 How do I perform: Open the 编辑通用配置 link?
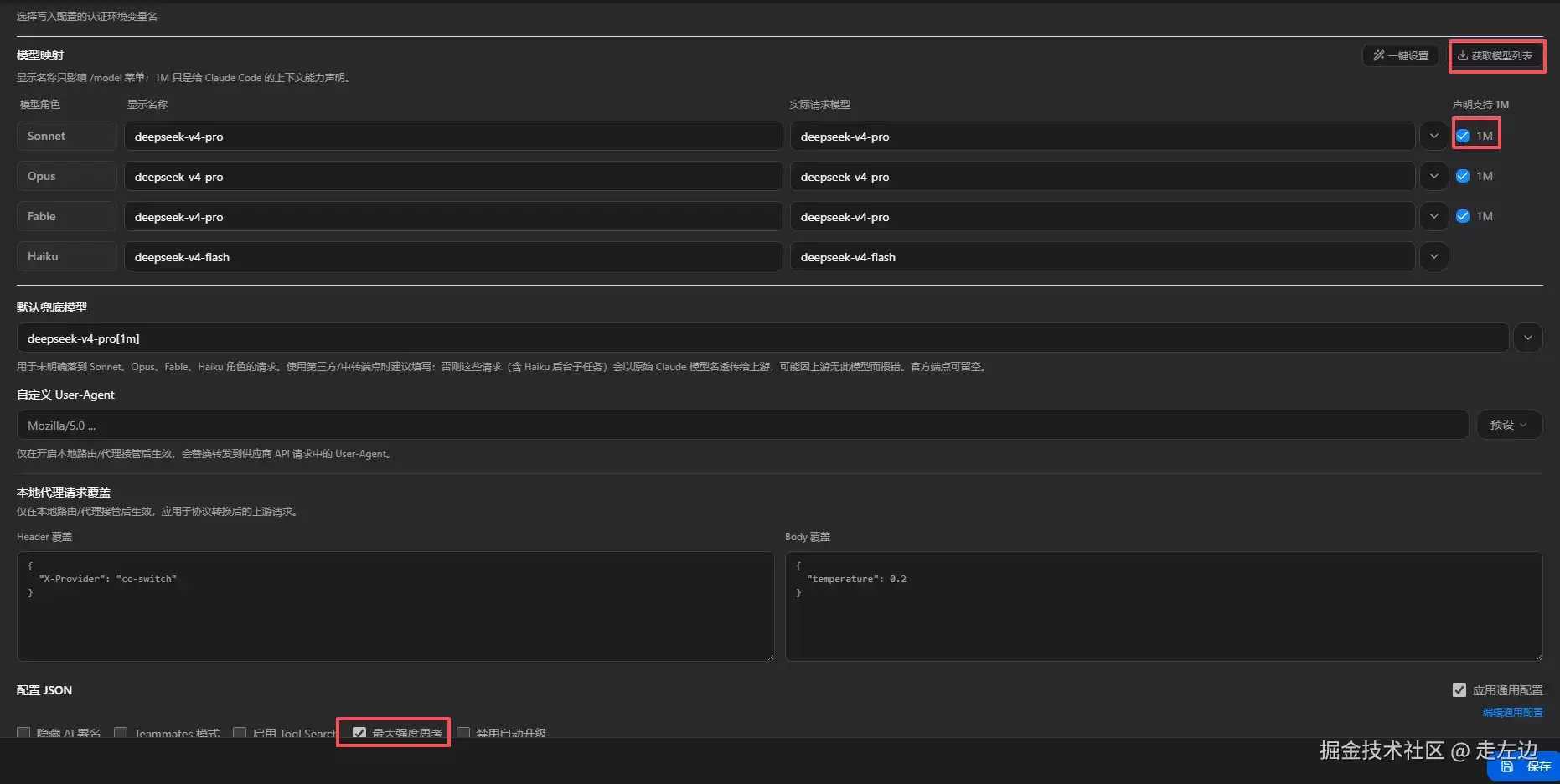(1512, 713)
